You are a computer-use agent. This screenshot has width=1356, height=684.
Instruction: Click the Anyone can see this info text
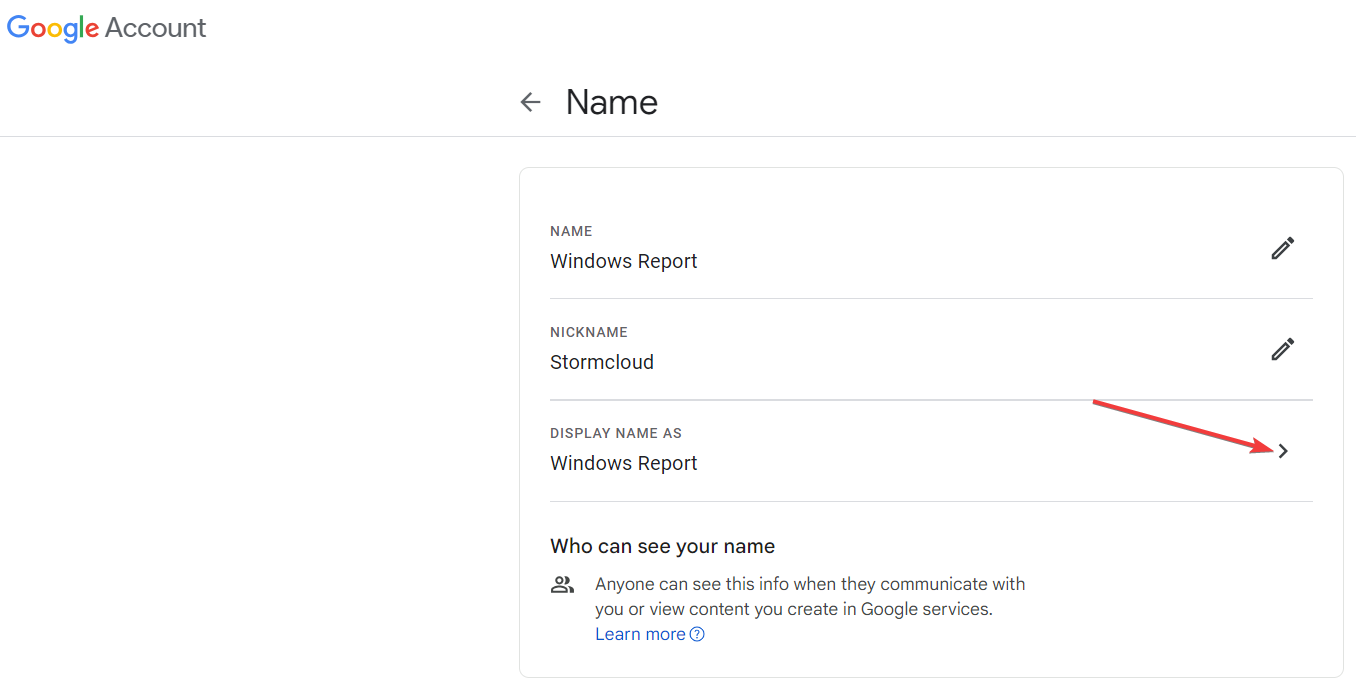(x=809, y=584)
